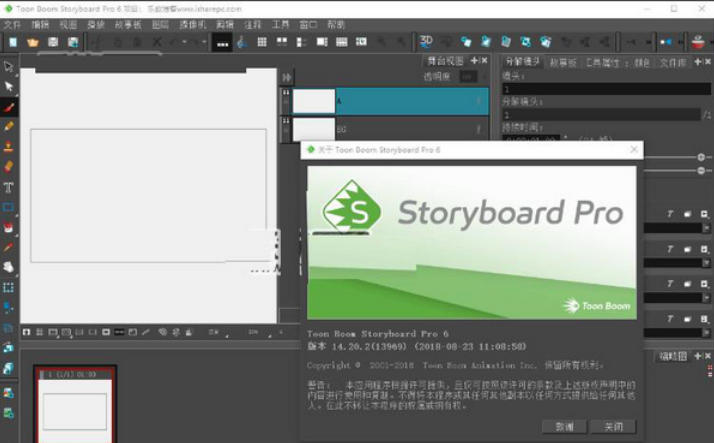Click the Open folder icon in toolbar

(32, 42)
